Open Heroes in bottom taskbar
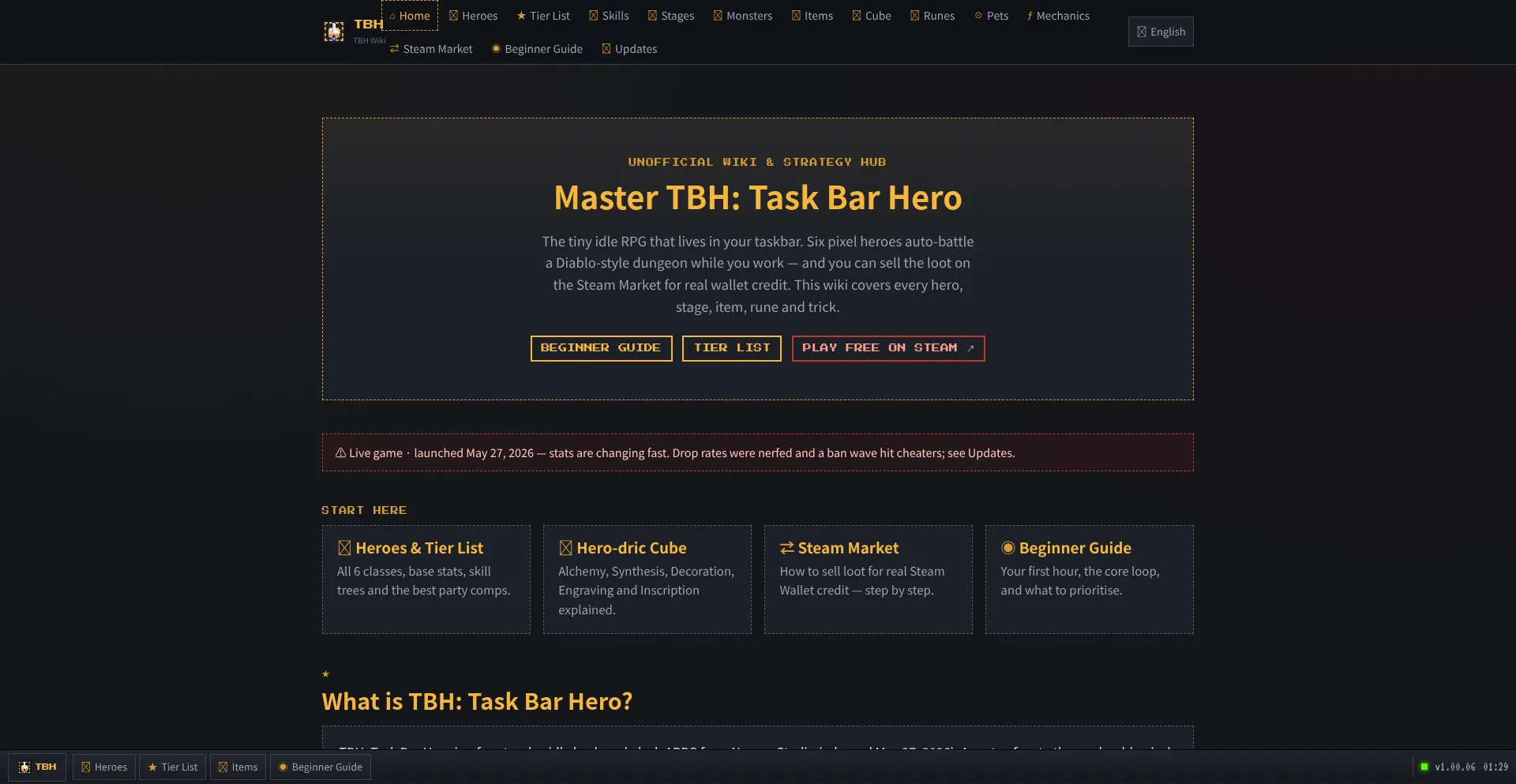This screenshot has height=784, width=1516. 104,767
